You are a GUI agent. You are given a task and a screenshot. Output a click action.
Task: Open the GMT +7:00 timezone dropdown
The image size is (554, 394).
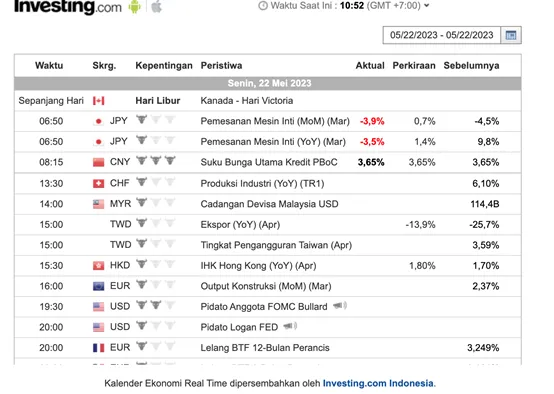(x=398, y=6)
